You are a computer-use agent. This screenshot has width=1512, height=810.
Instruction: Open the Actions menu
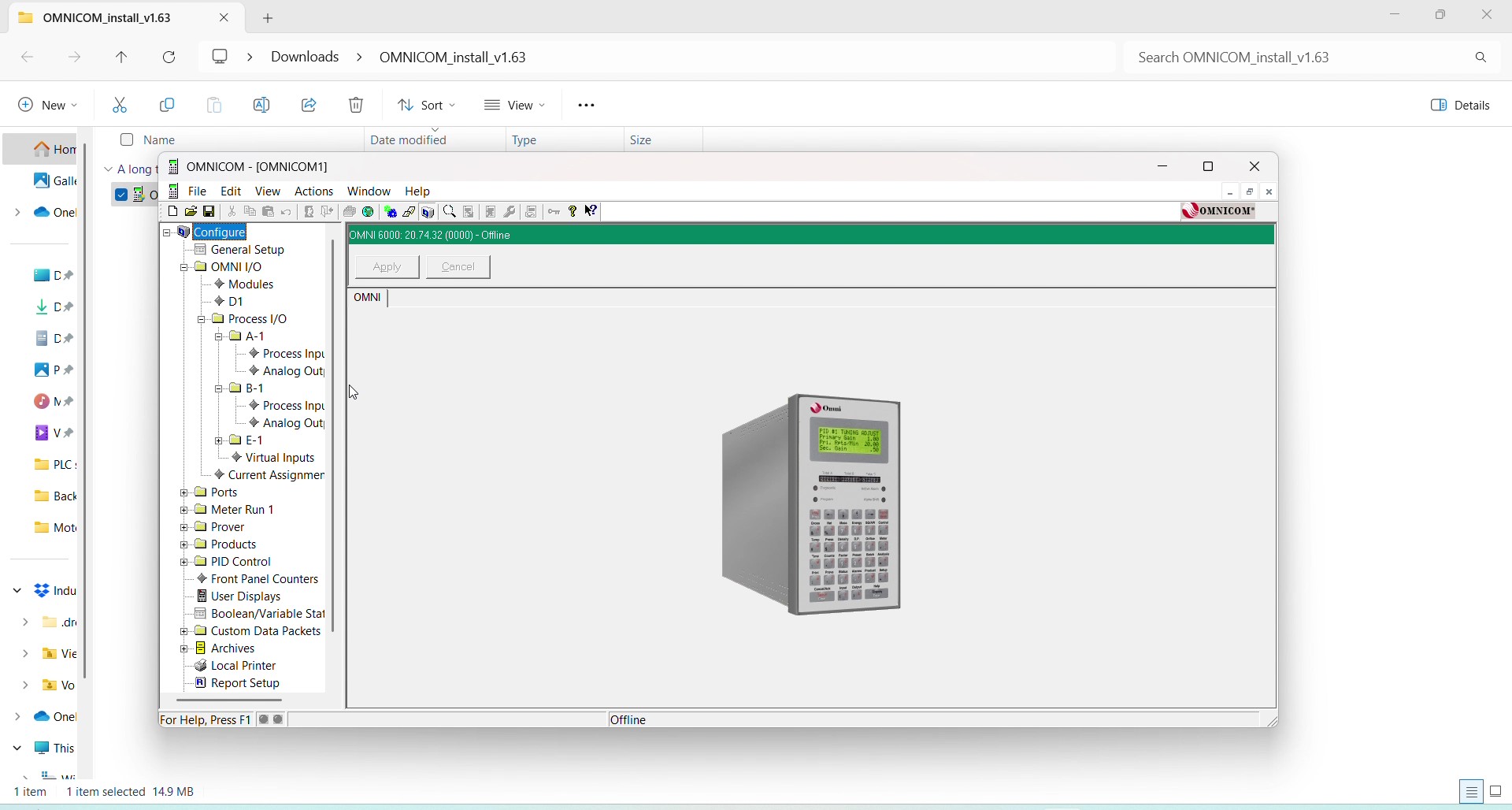pos(314,191)
